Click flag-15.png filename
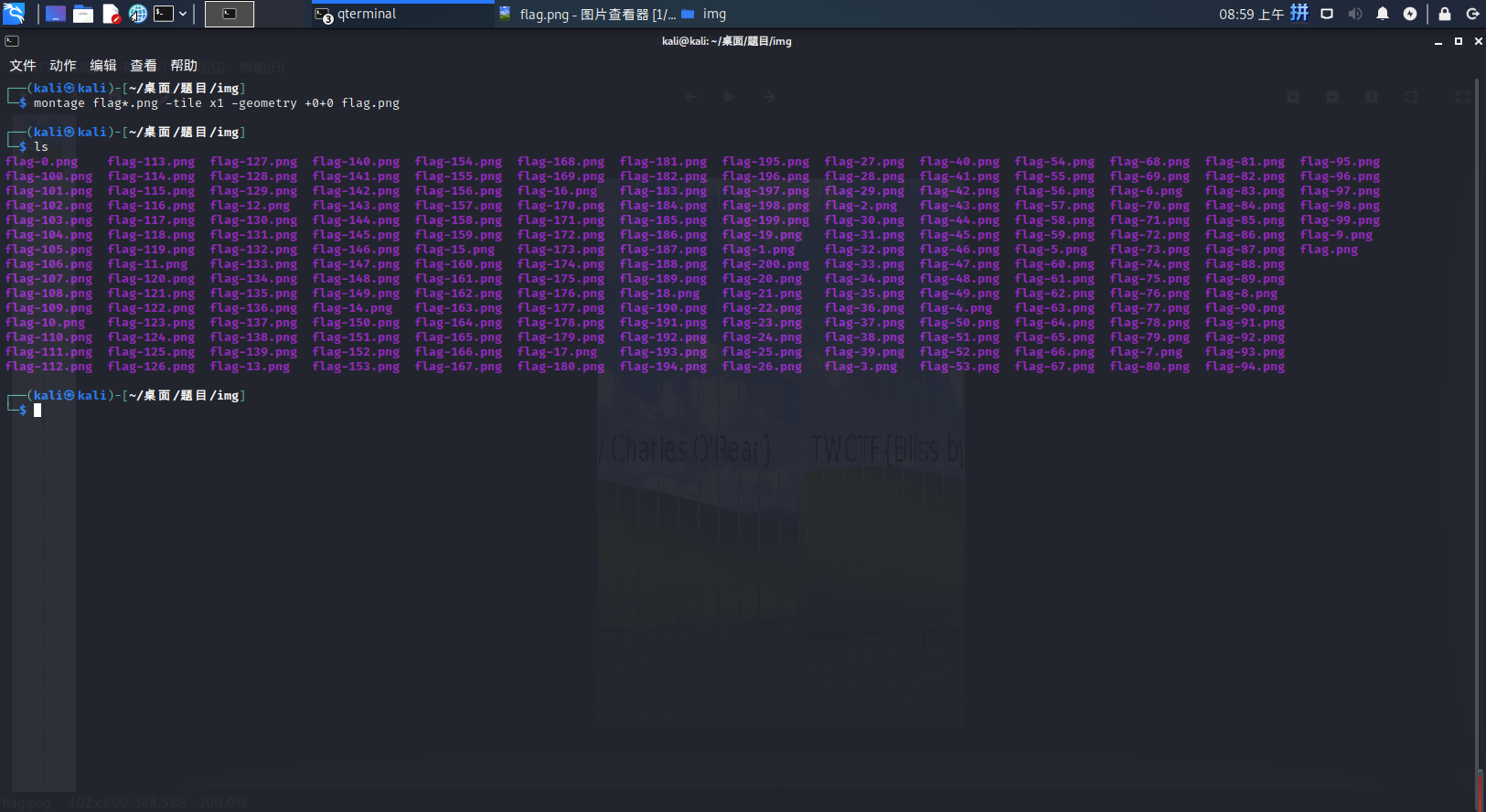Screen dimensions: 1486x812 pos(455,250)
